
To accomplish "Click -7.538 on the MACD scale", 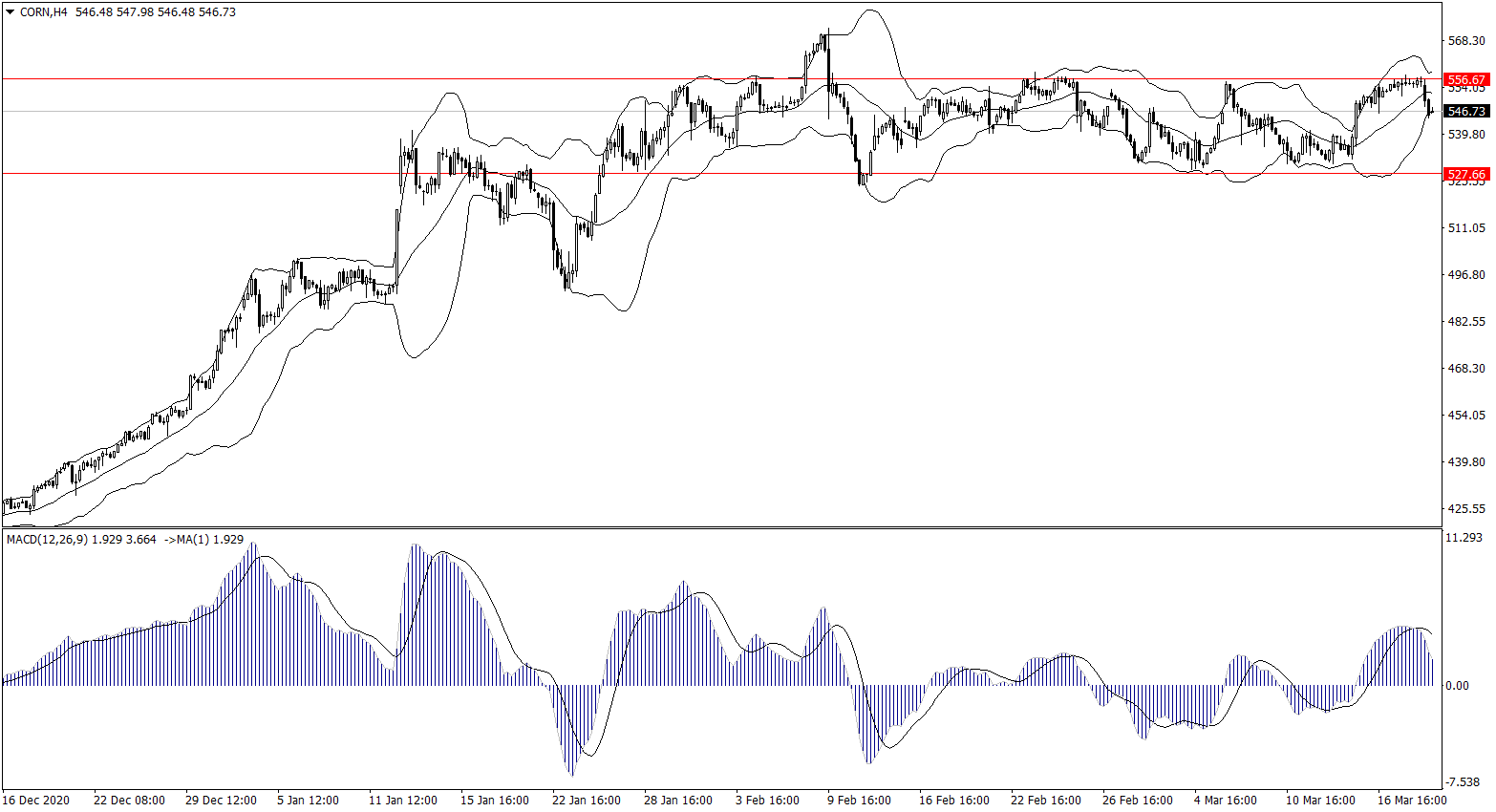I will point(1464,781).
